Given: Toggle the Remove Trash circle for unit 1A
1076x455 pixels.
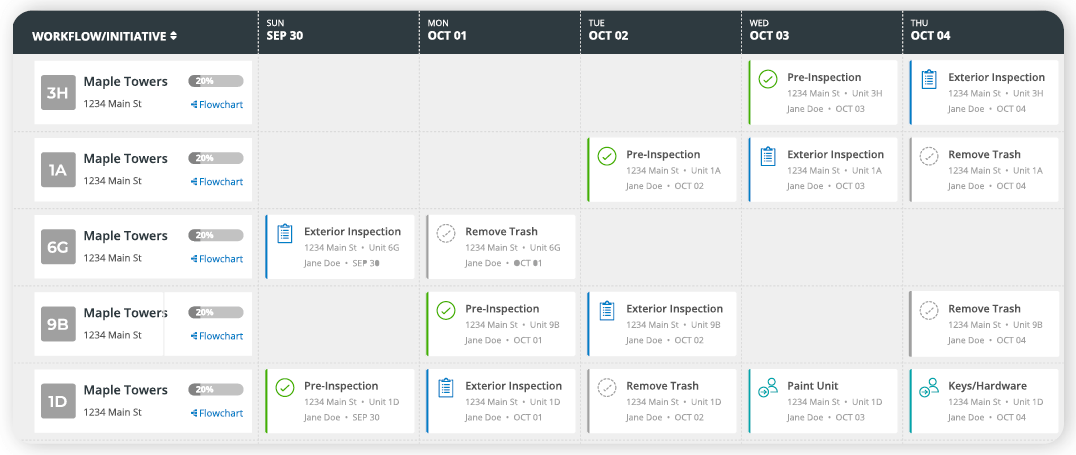Looking at the screenshot, I should [x=929, y=156].
